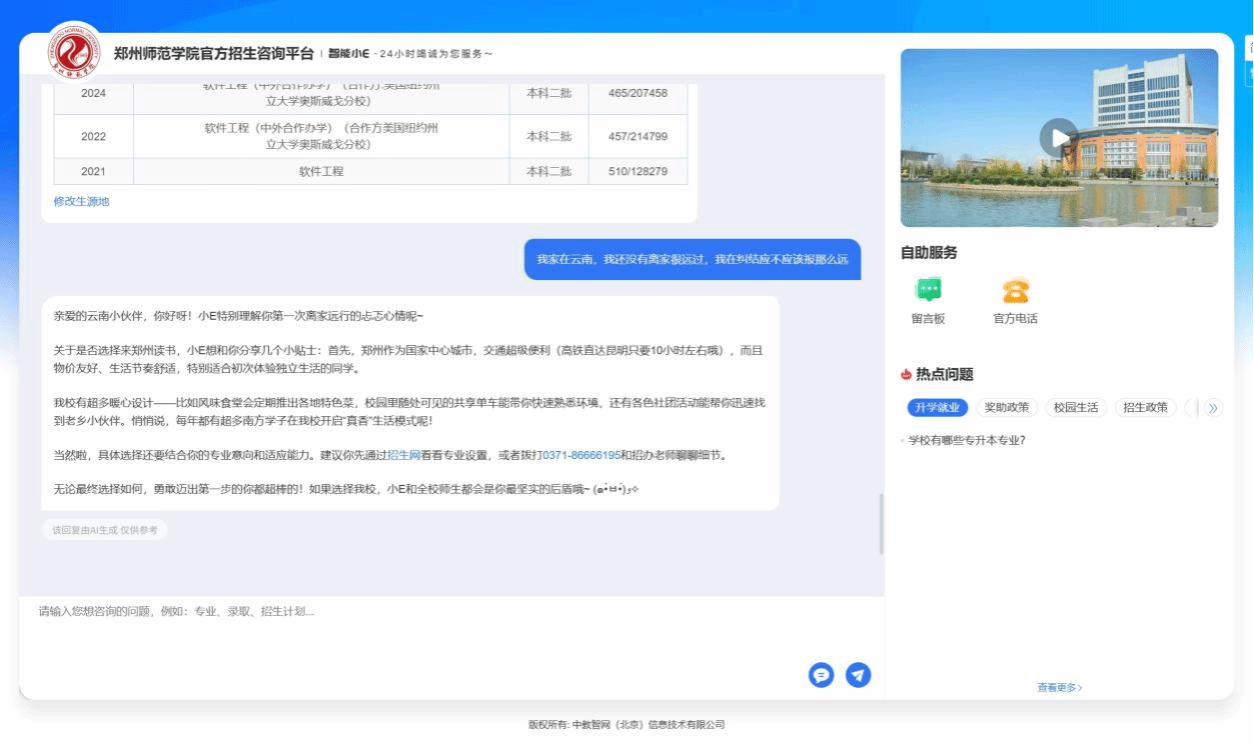Select the 升学就业 topic tab
The image size is (1254, 747).
click(937, 407)
